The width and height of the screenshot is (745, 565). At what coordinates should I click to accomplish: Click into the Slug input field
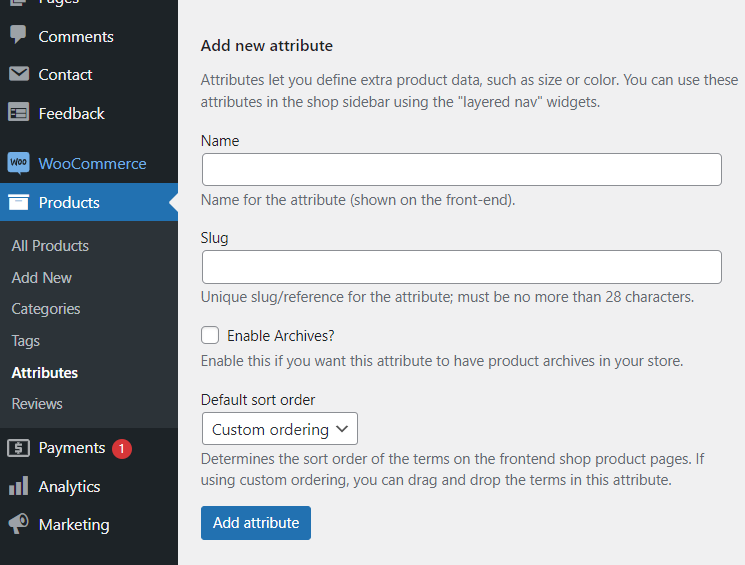[461, 267]
